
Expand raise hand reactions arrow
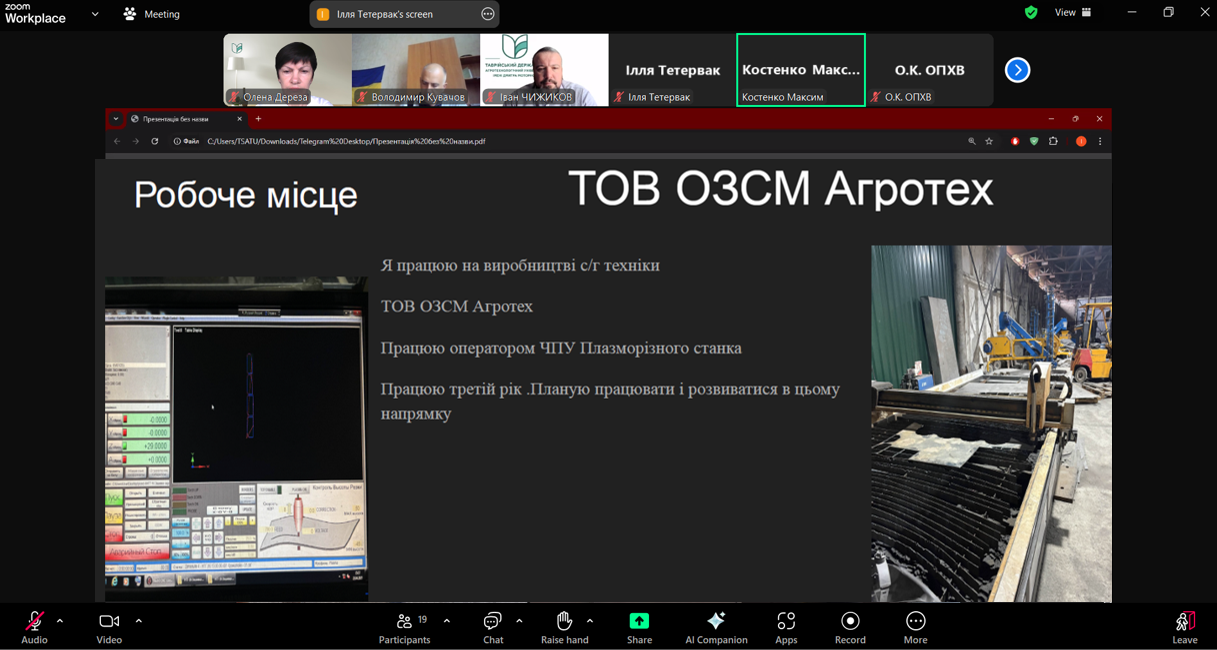(590, 621)
